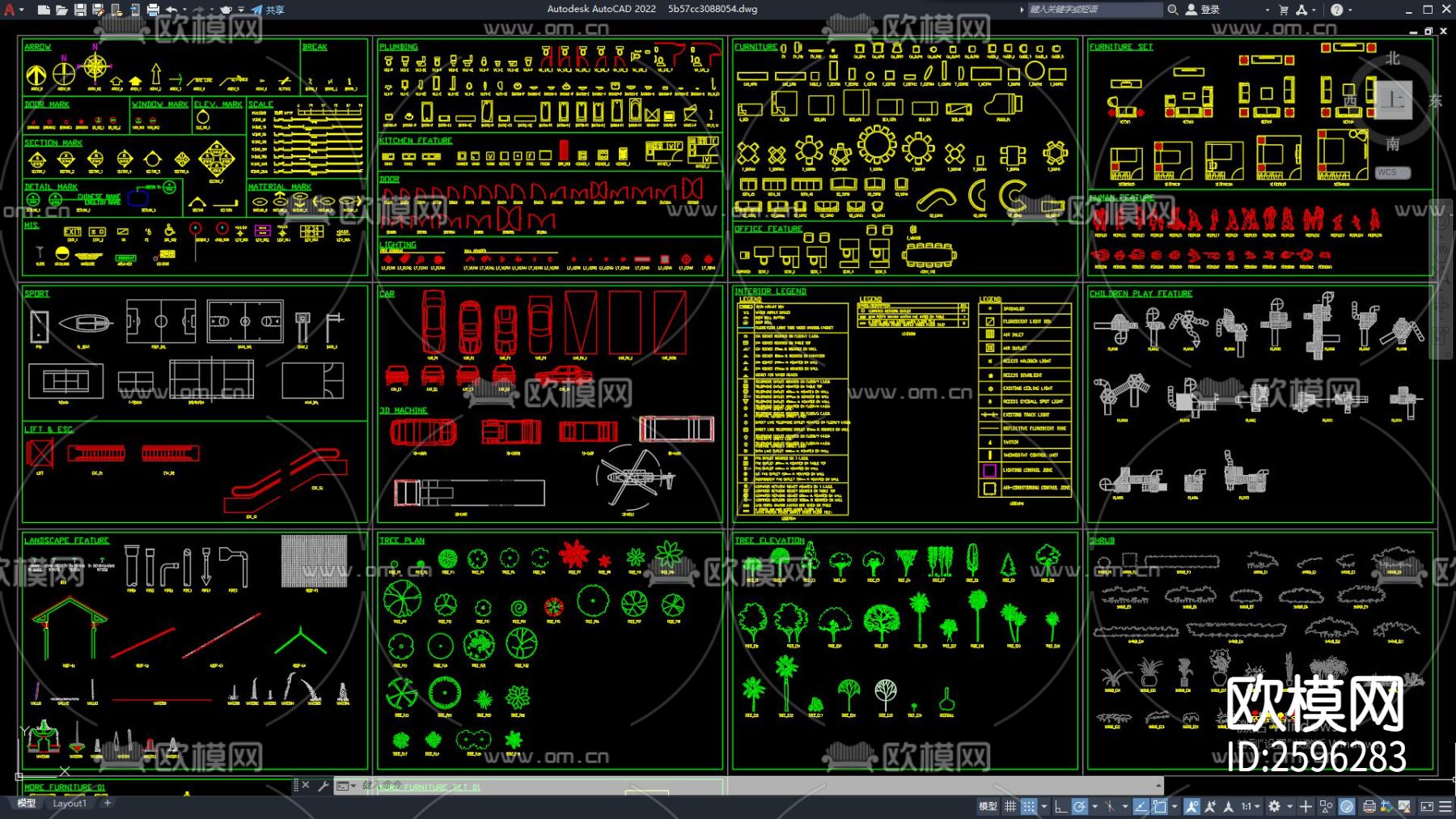Click the 共享 share button
This screenshot has height=819, width=1456.
[269, 10]
